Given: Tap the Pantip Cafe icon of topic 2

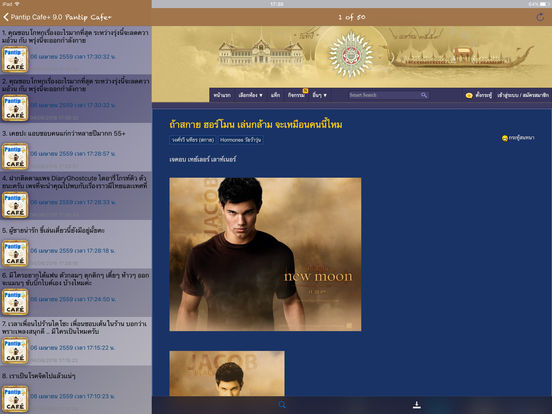Looking at the screenshot, I should [x=15, y=108].
